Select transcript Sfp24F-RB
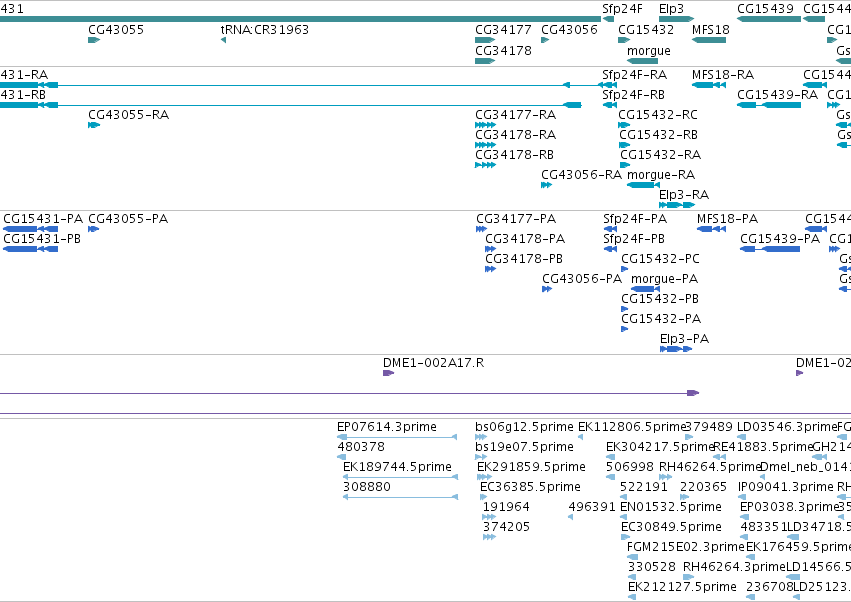This screenshot has height=602, width=851. coord(633,95)
